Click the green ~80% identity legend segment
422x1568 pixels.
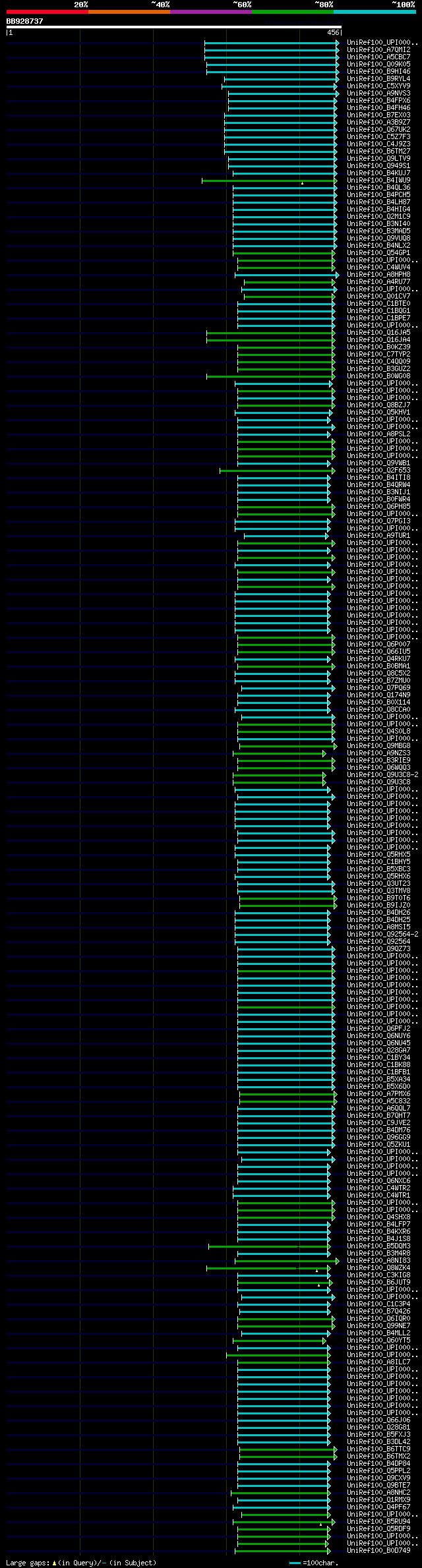pyautogui.click(x=293, y=12)
